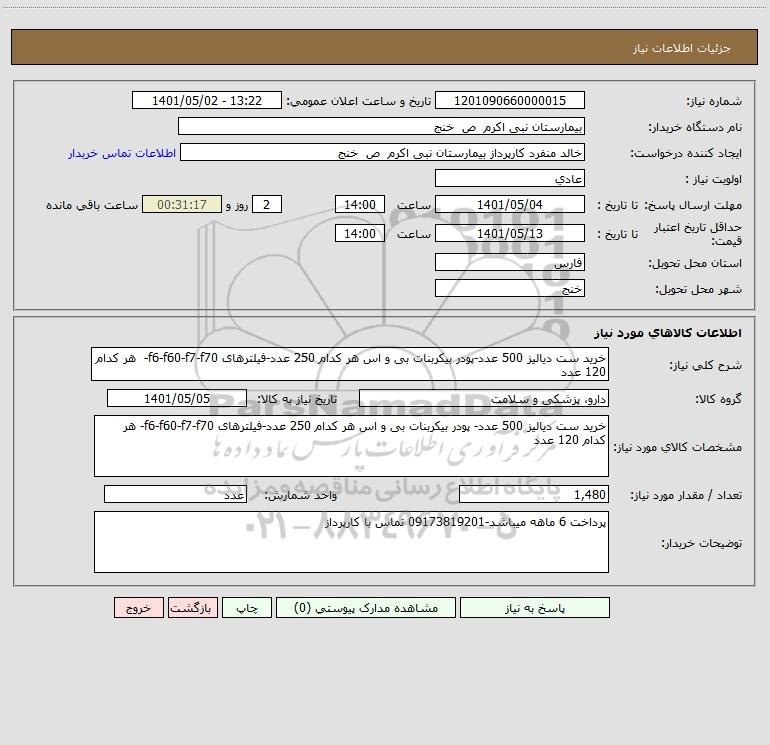
Task: Click the label تاریخ نیاز به کالا
Action: click(x=297, y=399)
